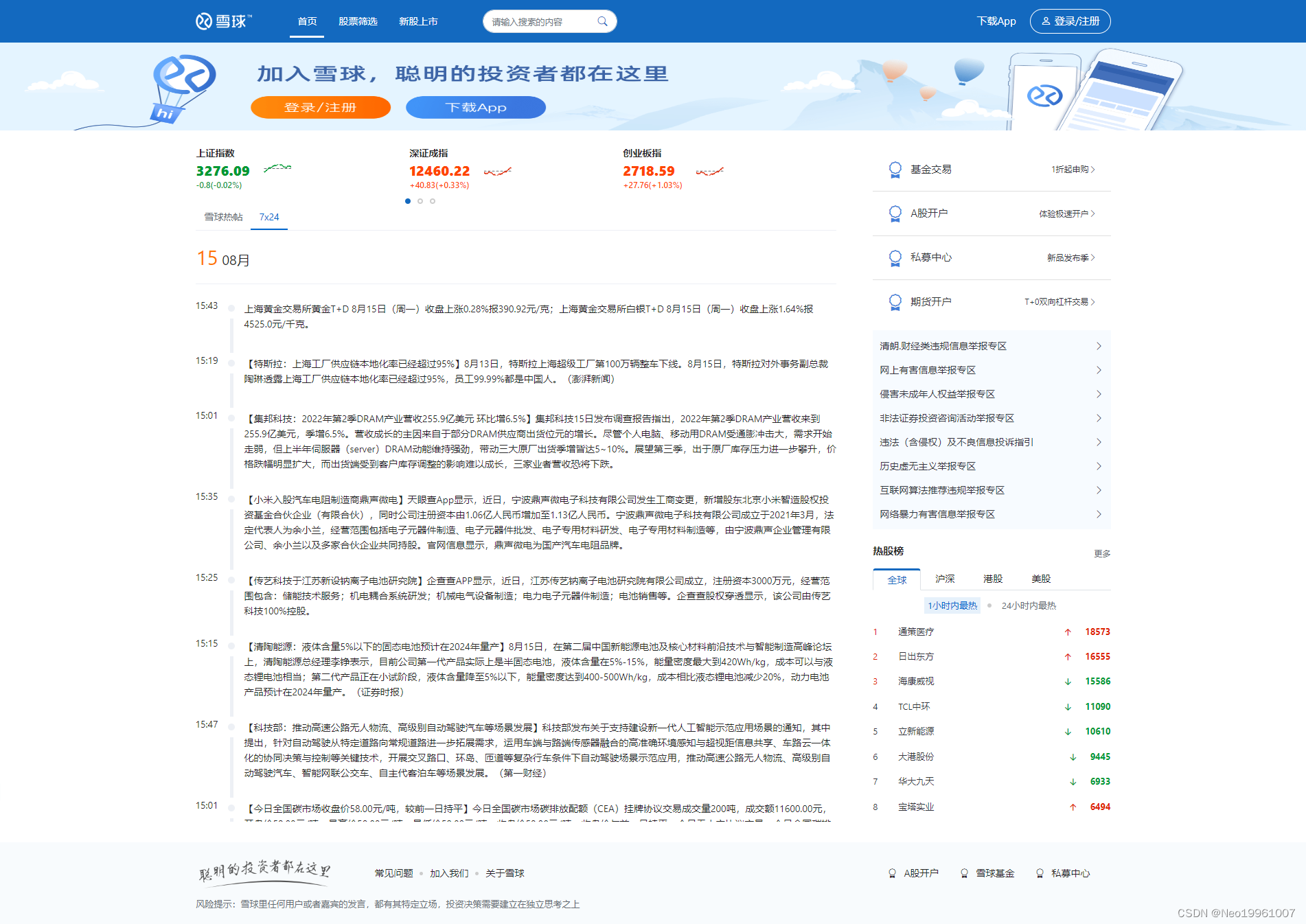Focus the search input field
1306x924 pixels.
541,21
